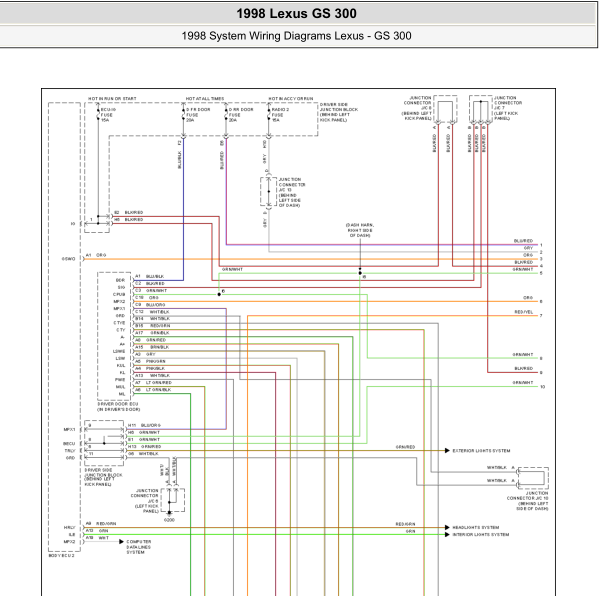Click the "C9 BLU/ORG" wire label
The width and height of the screenshot is (599, 596).
pyautogui.click(x=150, y=305)
